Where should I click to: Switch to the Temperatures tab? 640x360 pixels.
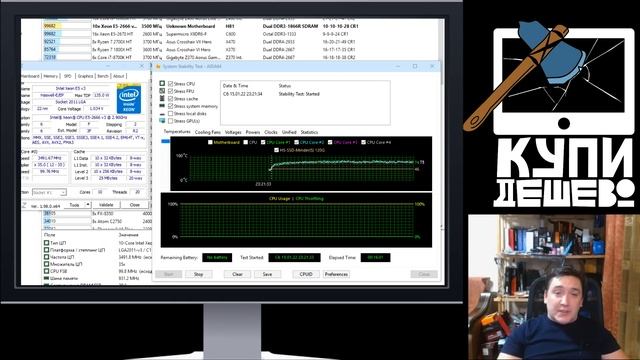coord(177,132)
